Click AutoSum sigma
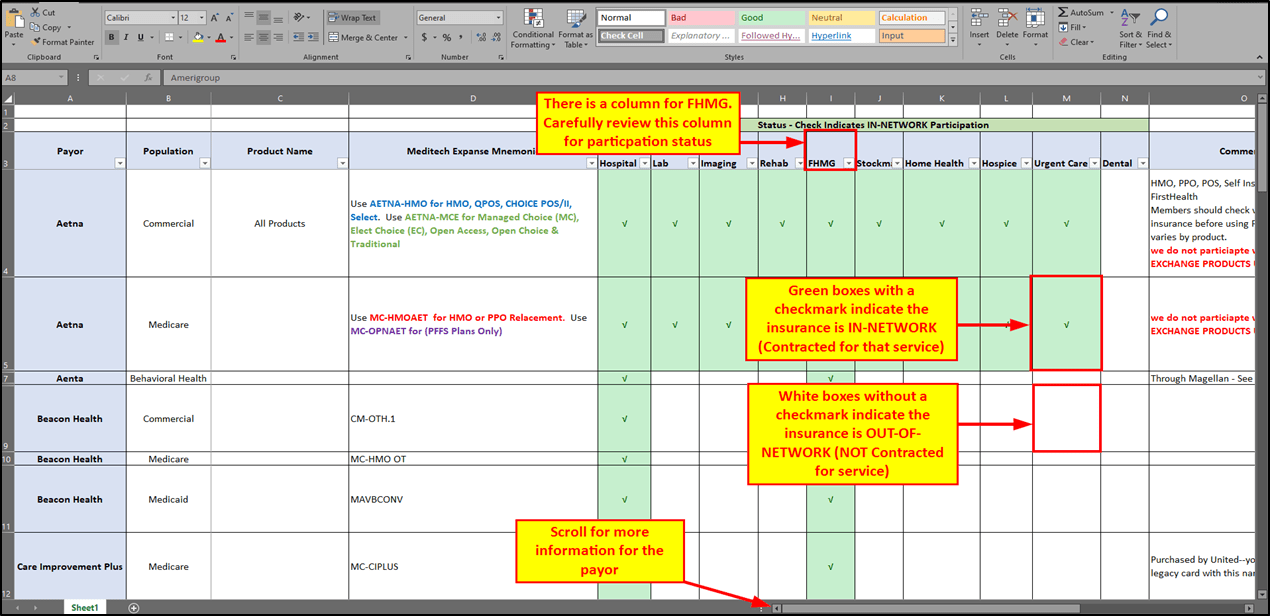The image size is (1270, 616). point(1083,13)
